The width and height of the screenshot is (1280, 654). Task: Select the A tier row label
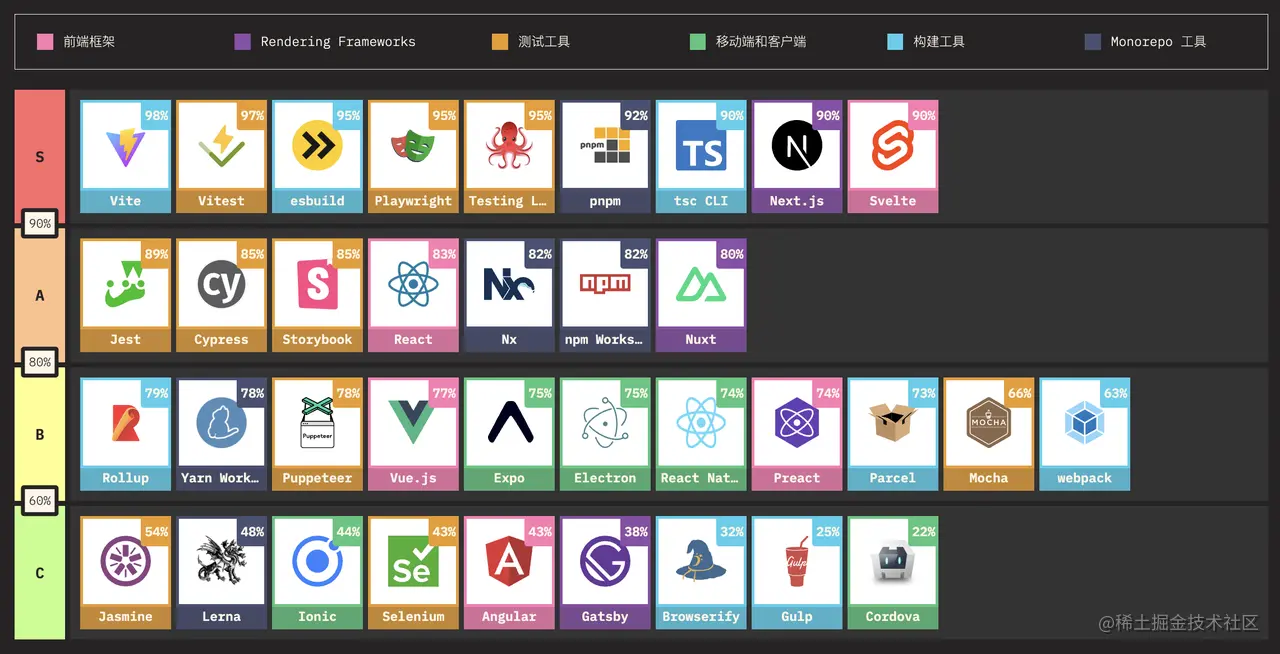coord(40,295)
